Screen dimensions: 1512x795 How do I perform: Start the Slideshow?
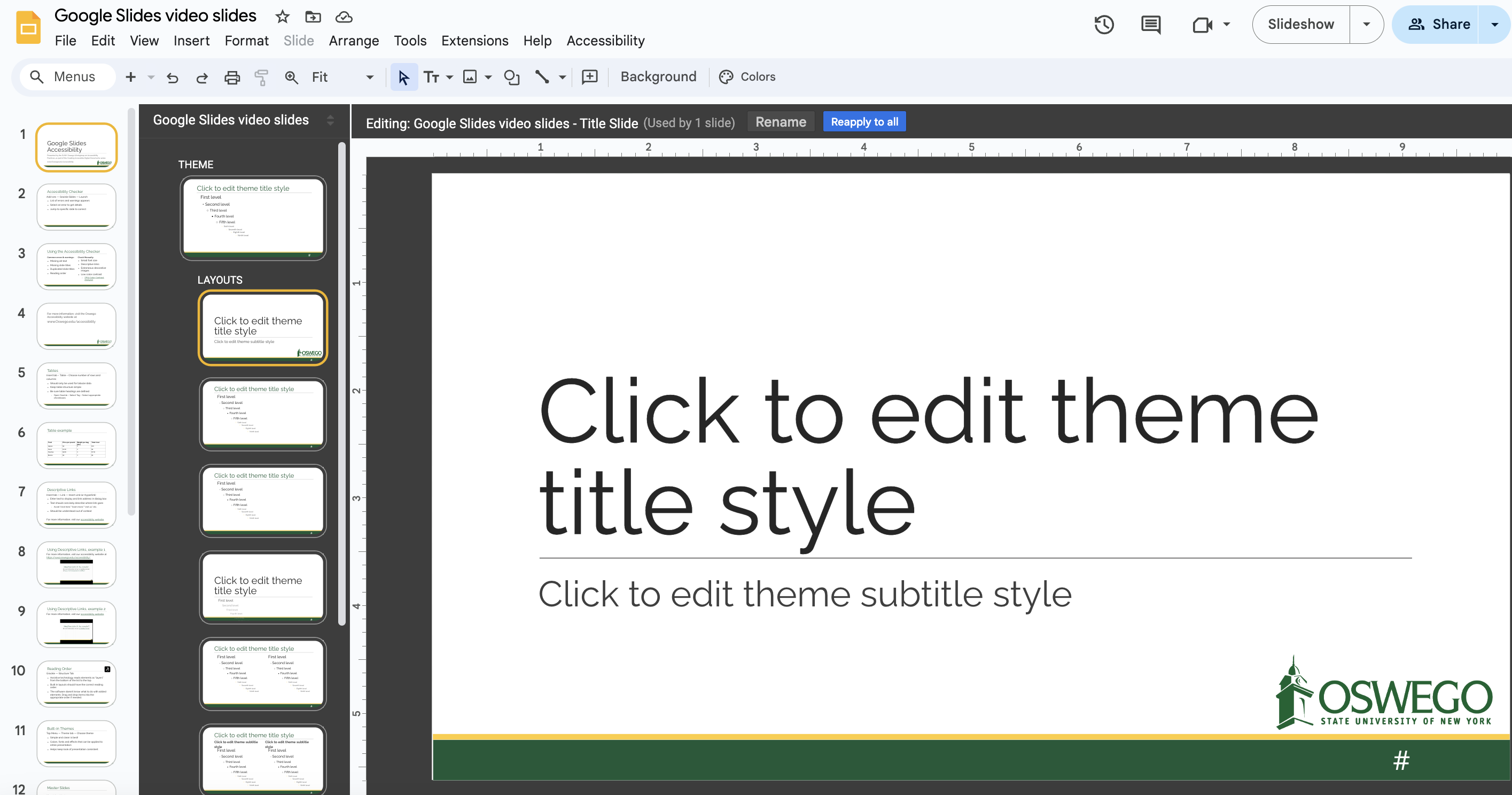pos(1301,25)
